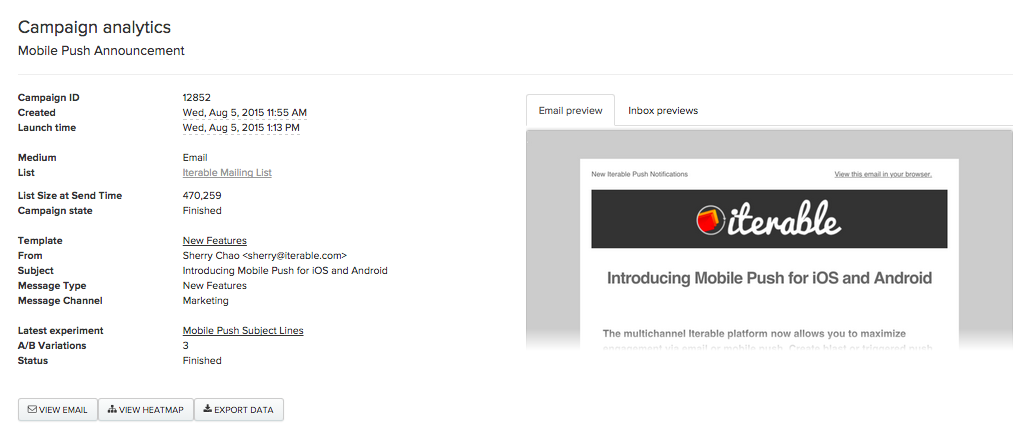Click the VIEW HEATMAP button label

151,410
